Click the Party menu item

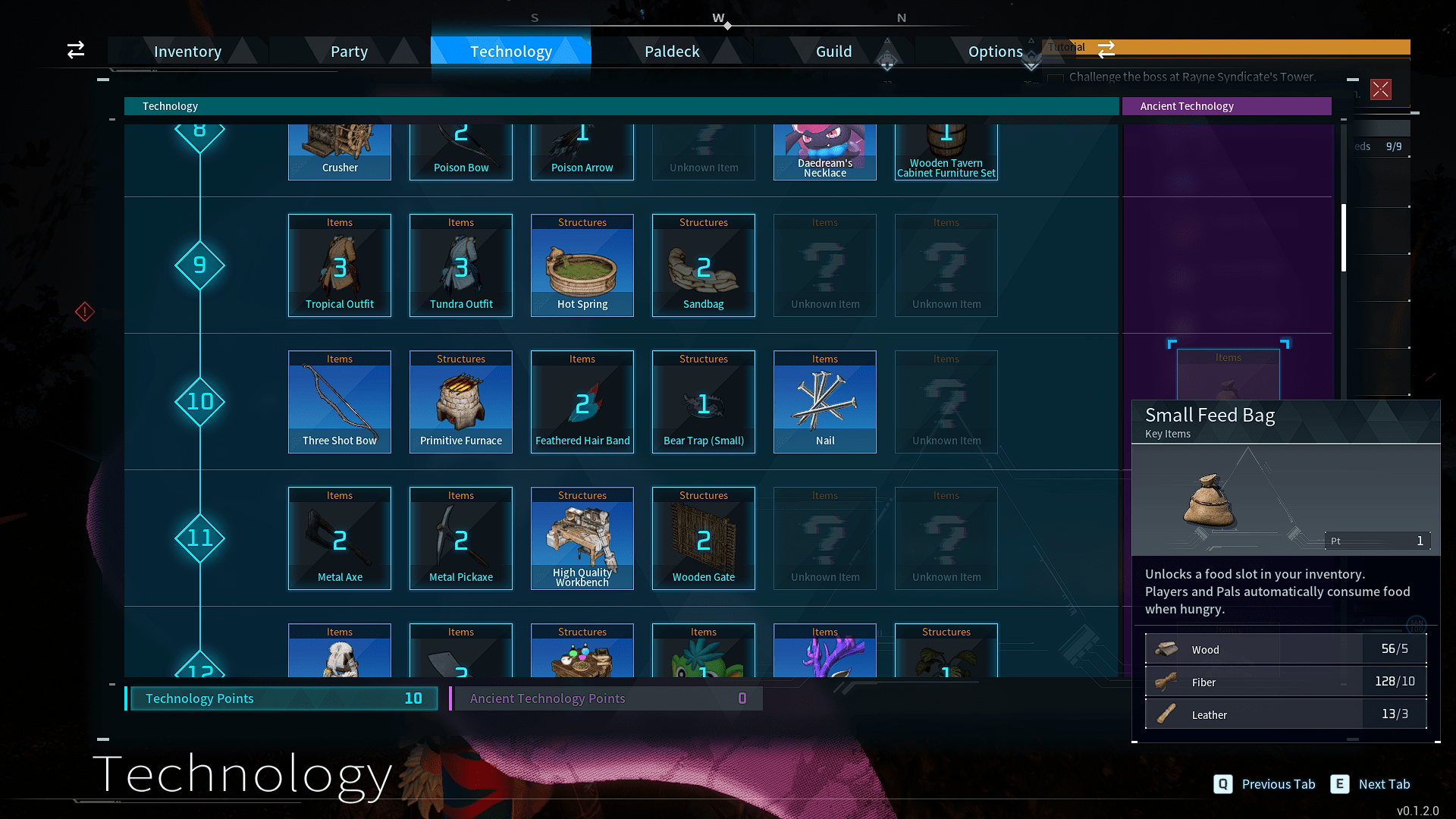tap(349, 50)
